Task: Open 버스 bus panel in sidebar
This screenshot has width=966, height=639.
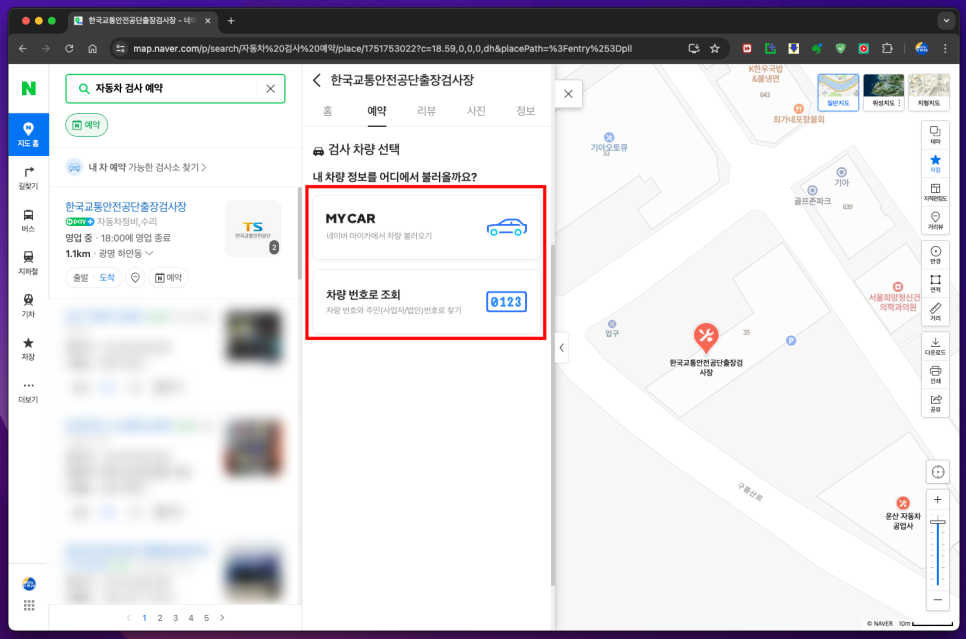Action: pos(28,220)
